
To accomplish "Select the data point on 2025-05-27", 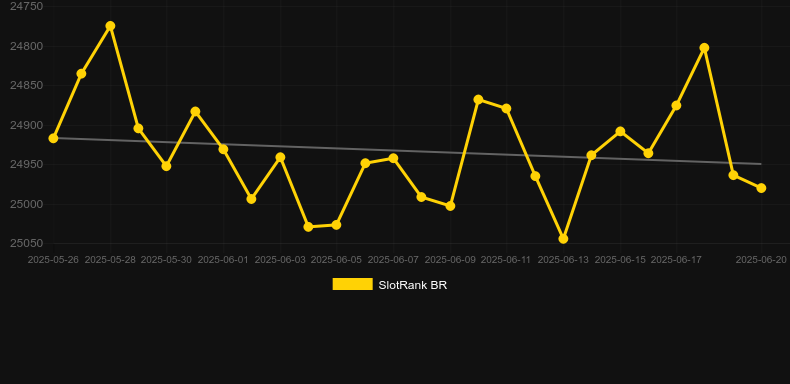I will 81,74.
